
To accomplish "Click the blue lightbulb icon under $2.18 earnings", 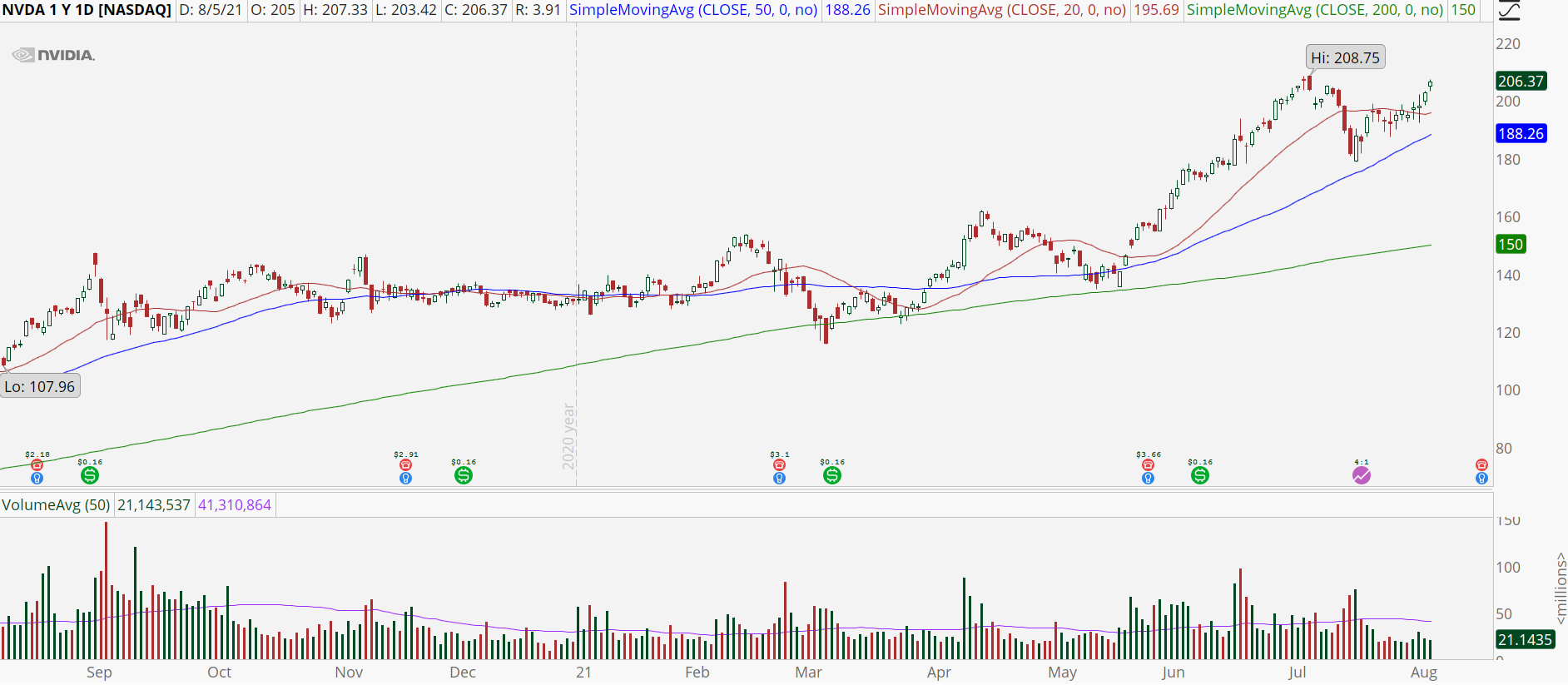I will pyautogui.click(x=37, y=479).
